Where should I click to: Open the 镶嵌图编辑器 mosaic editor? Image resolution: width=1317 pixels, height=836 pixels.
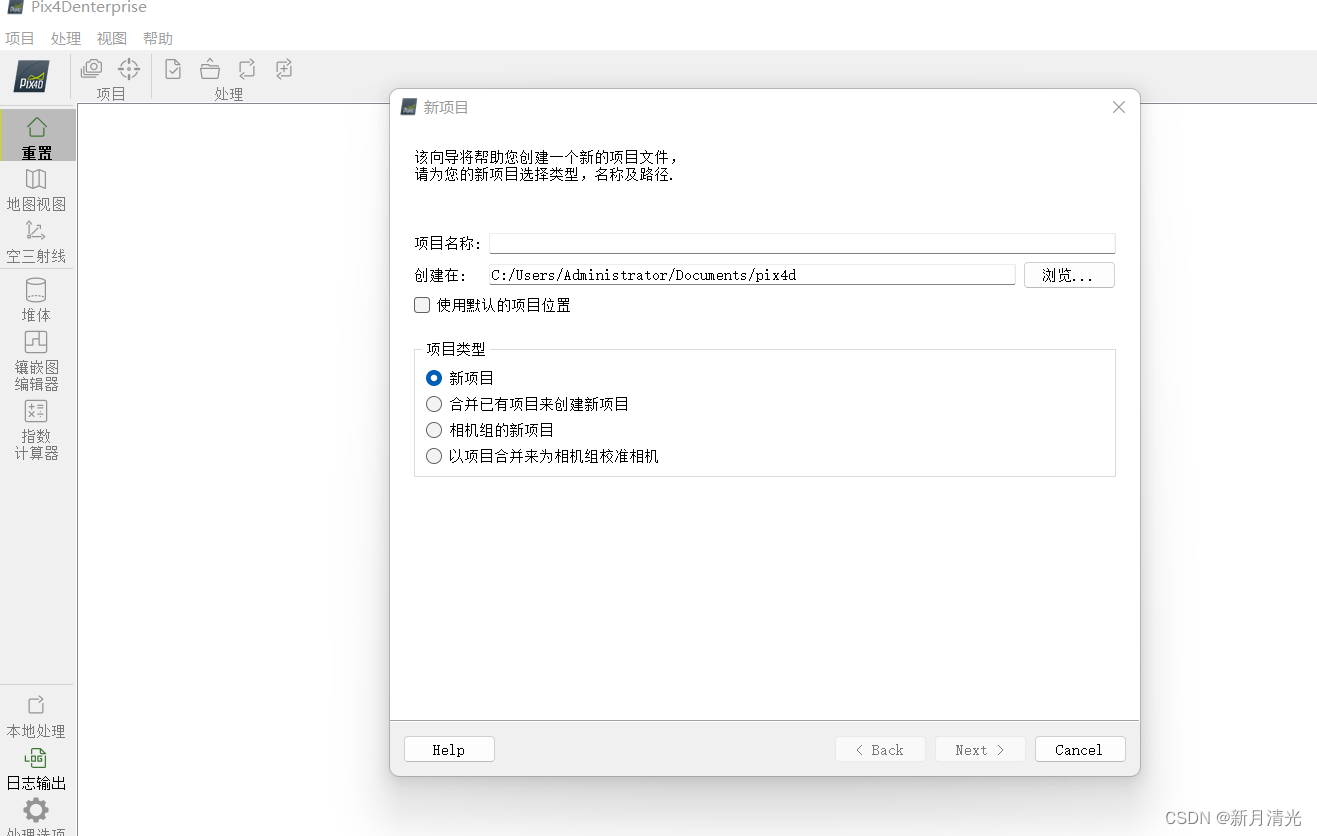click(x=37, y=361)
